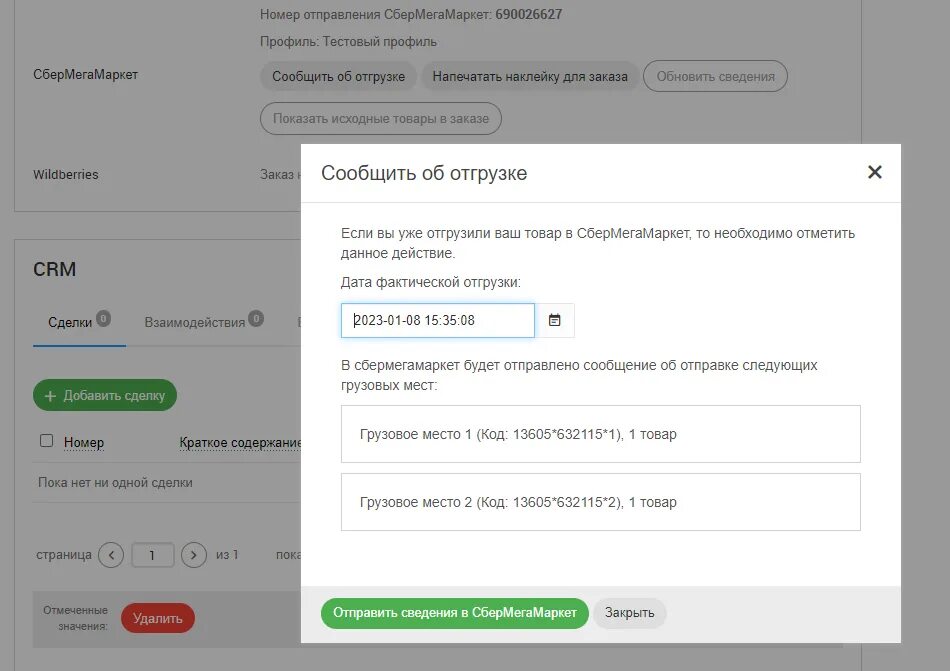Click the CRM section heading

55,269
